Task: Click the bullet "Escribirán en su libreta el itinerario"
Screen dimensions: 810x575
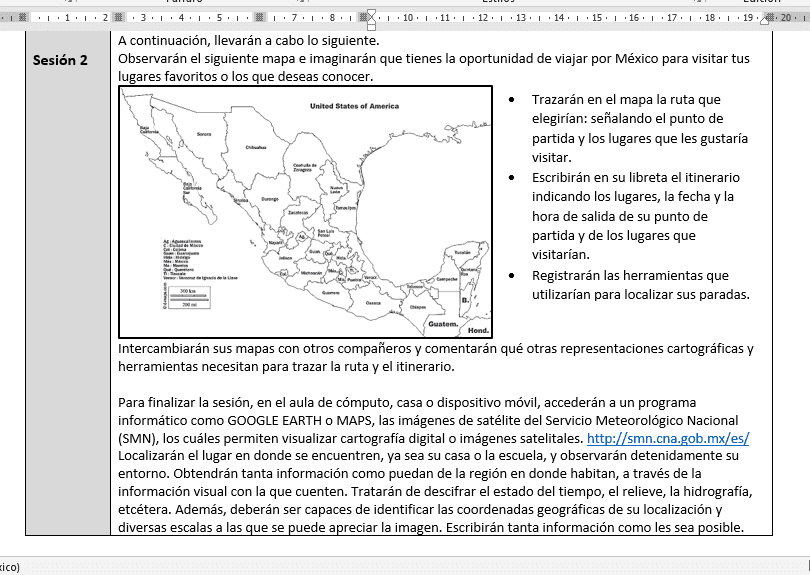Action: coord(636,177)
